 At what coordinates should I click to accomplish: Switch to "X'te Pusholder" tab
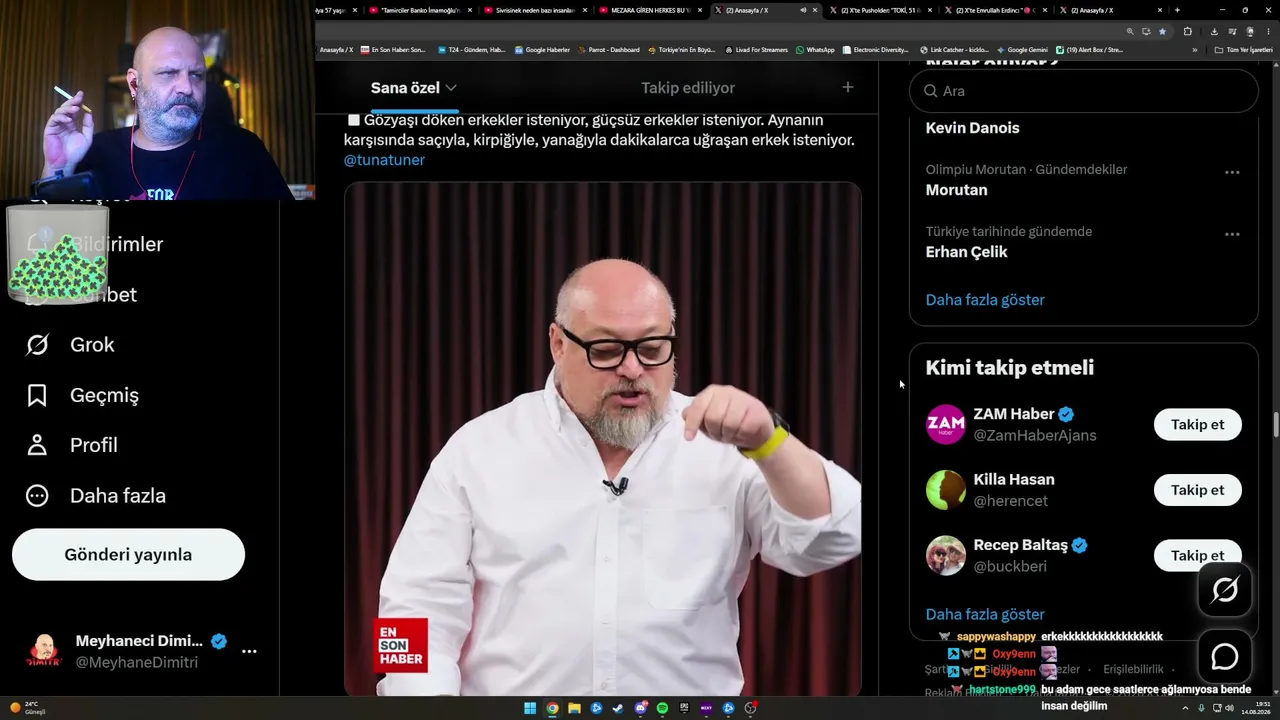coord(881,10)
